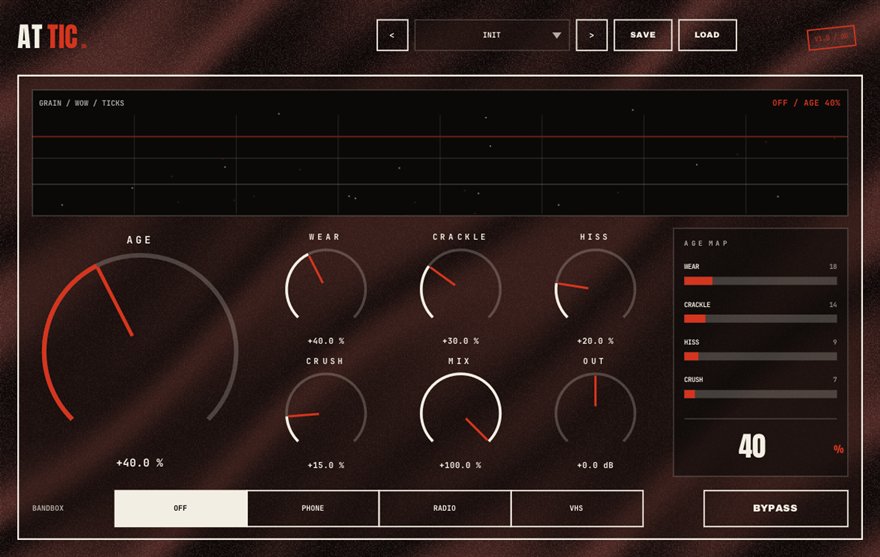Click the ATTIC logo
Image resolution: width=880 pixels, height=557 pixels.
pos(52,36)
